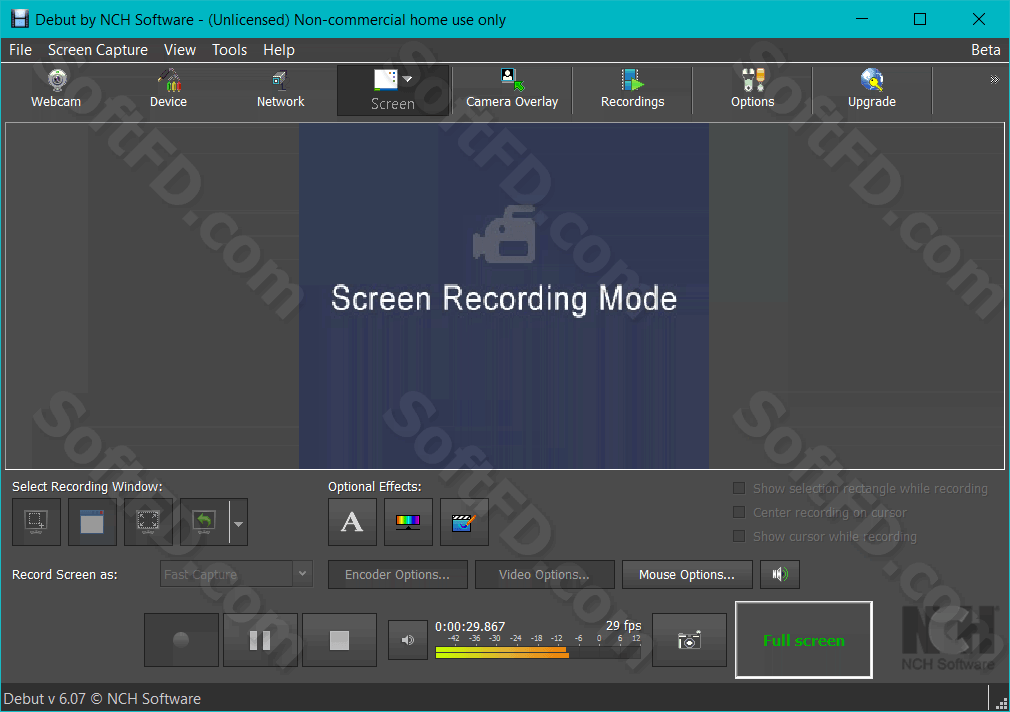The height and width of the screenshot is (712, 1010).
Task: Open the File menu
Action: tap(20, 50)
